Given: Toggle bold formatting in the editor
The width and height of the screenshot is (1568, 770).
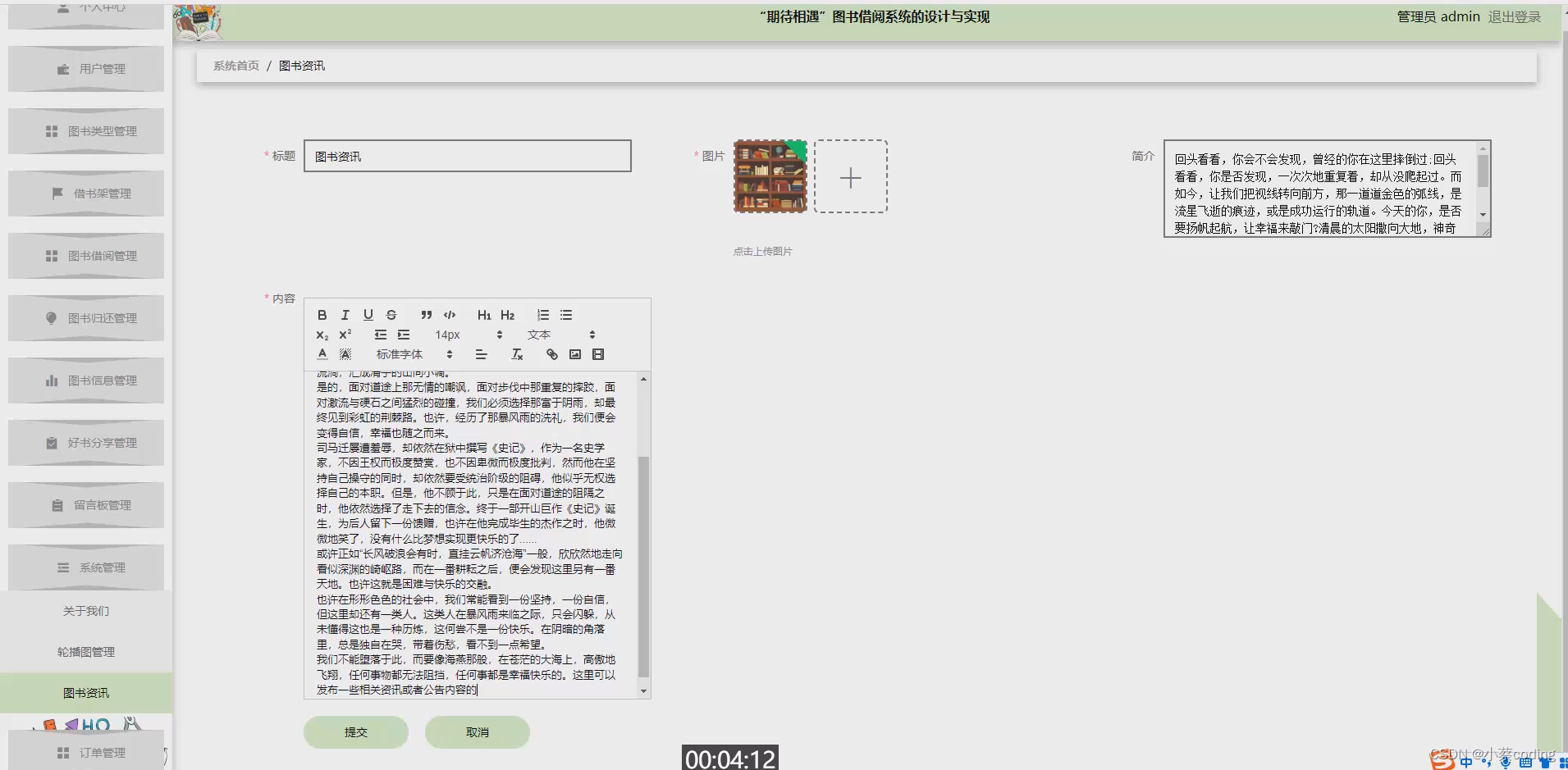Looking at the screenshot, I should [x=322, y=314].
